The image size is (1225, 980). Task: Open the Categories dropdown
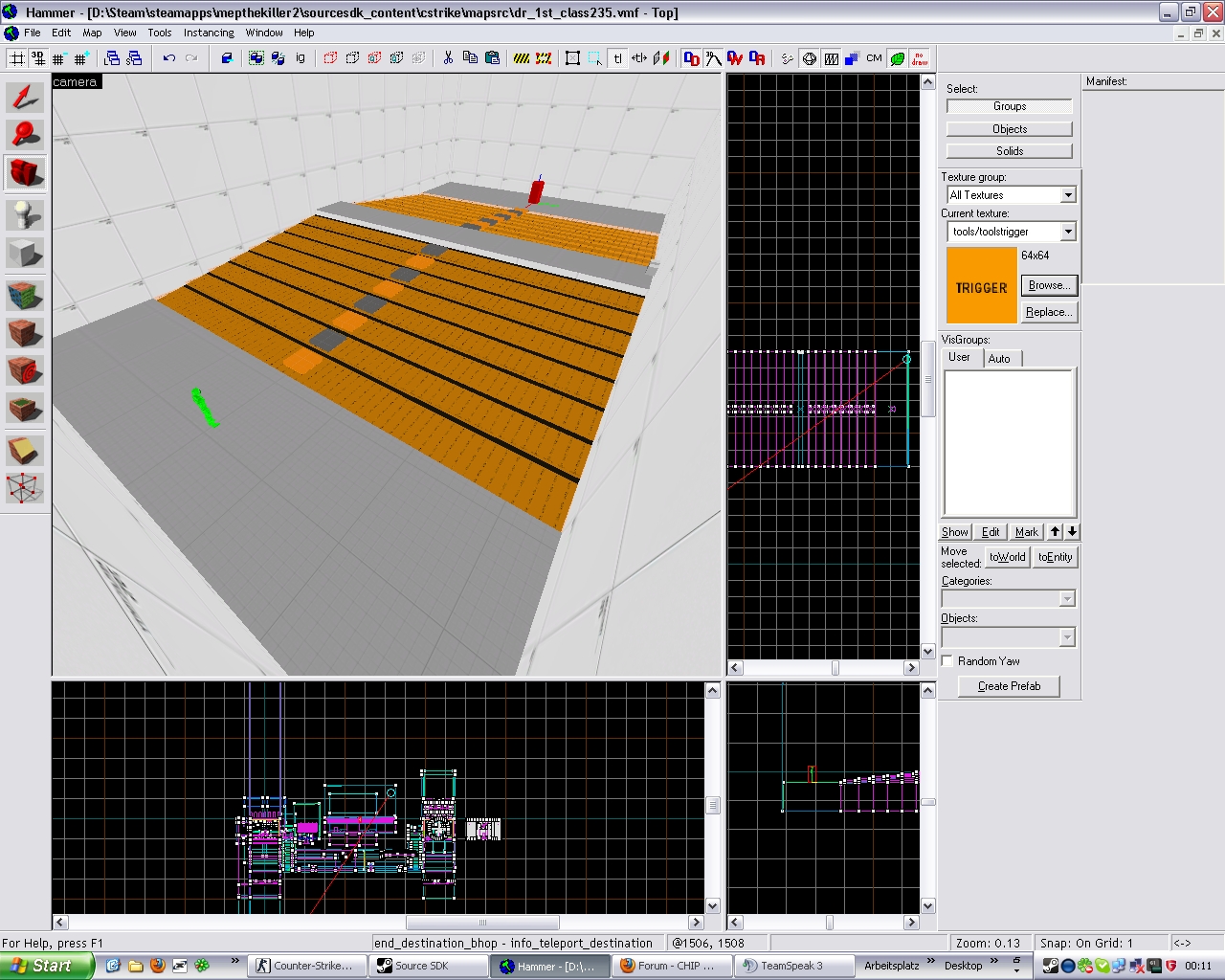pyautogui.click(x=1067, y=599)
